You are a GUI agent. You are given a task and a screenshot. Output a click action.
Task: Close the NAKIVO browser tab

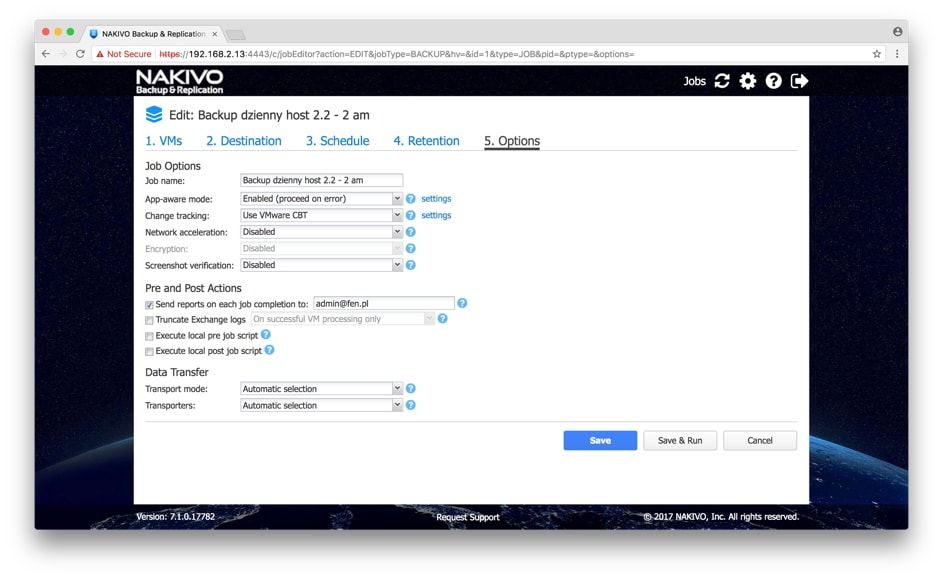(215, 34)
